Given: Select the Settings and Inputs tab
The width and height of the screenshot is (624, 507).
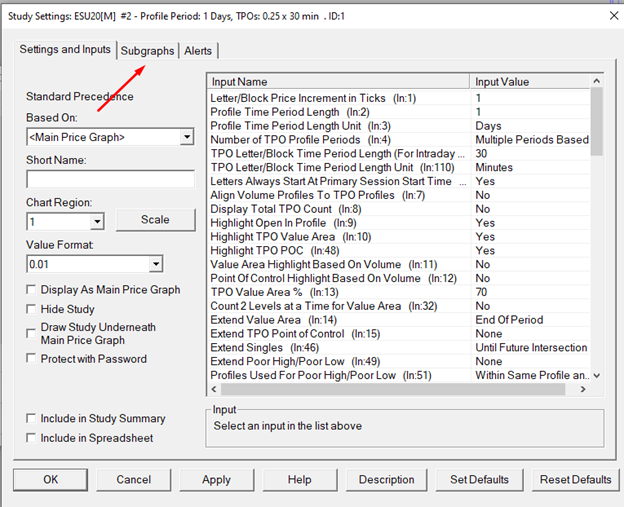Looking at the screenshot, I should [x=66, y=50].
